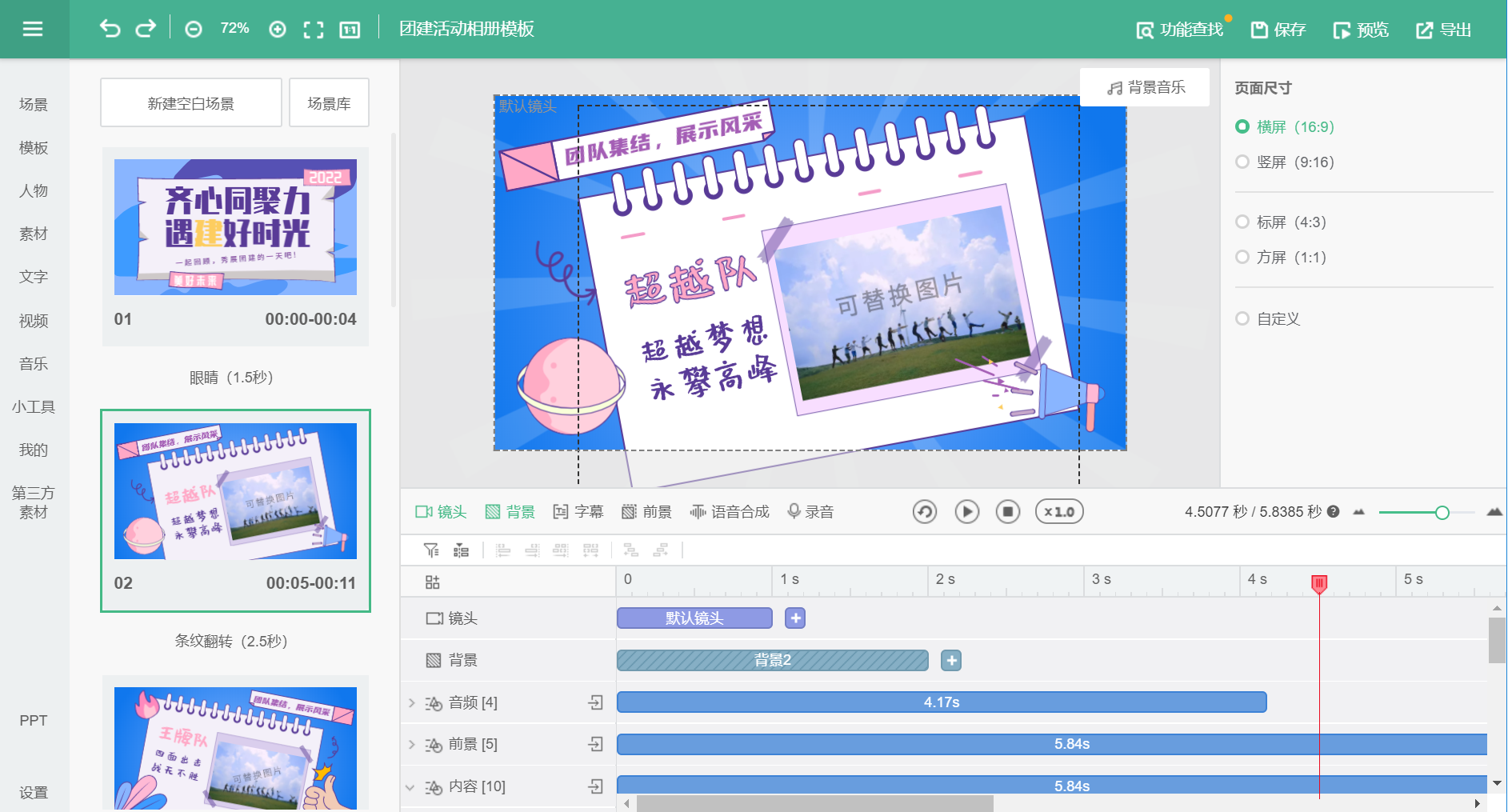Redo the last action
1508x812 pixels.
(x=146, y=30)
